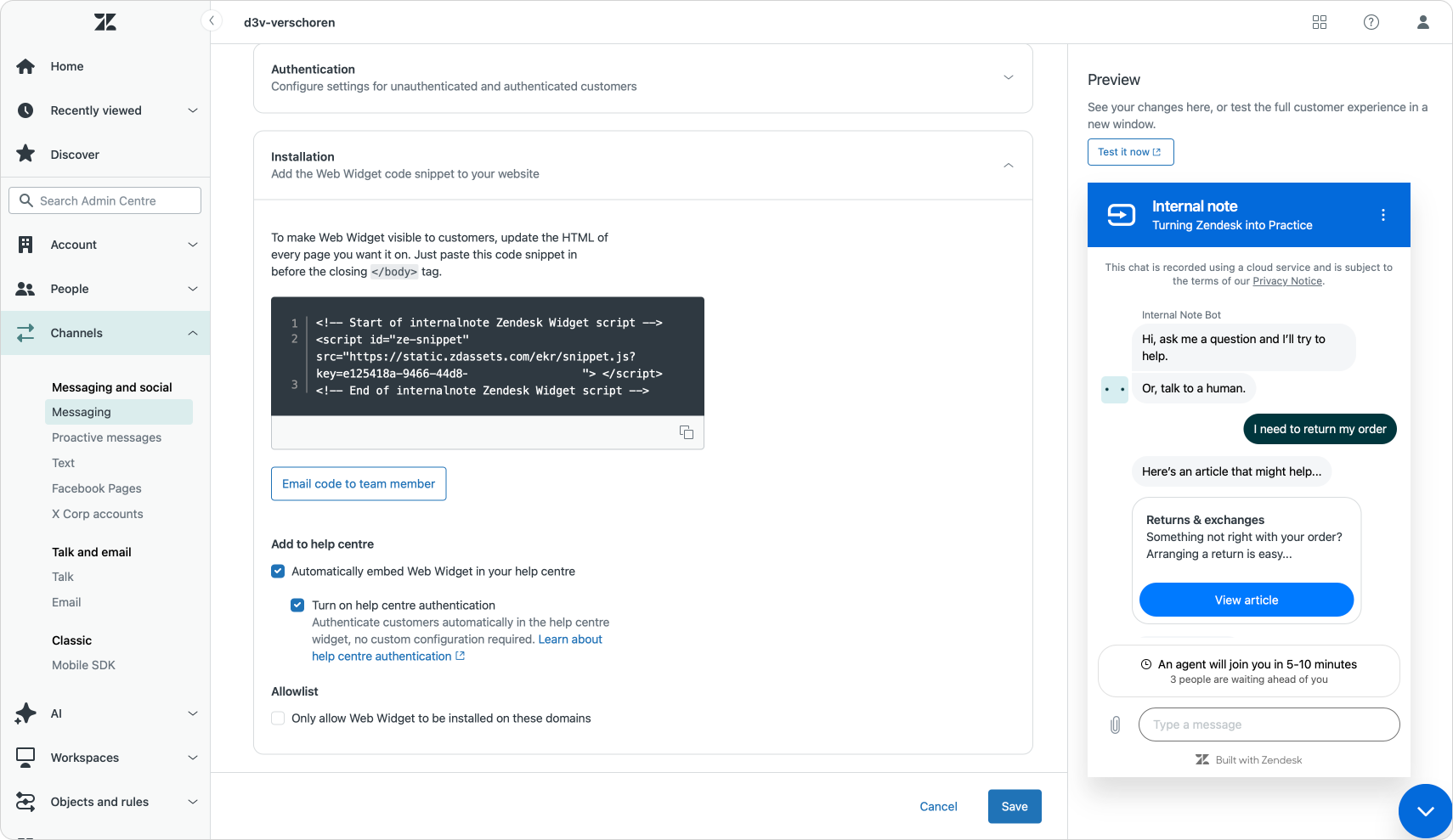Click the Talk and email heading

(x=92, y=552)
